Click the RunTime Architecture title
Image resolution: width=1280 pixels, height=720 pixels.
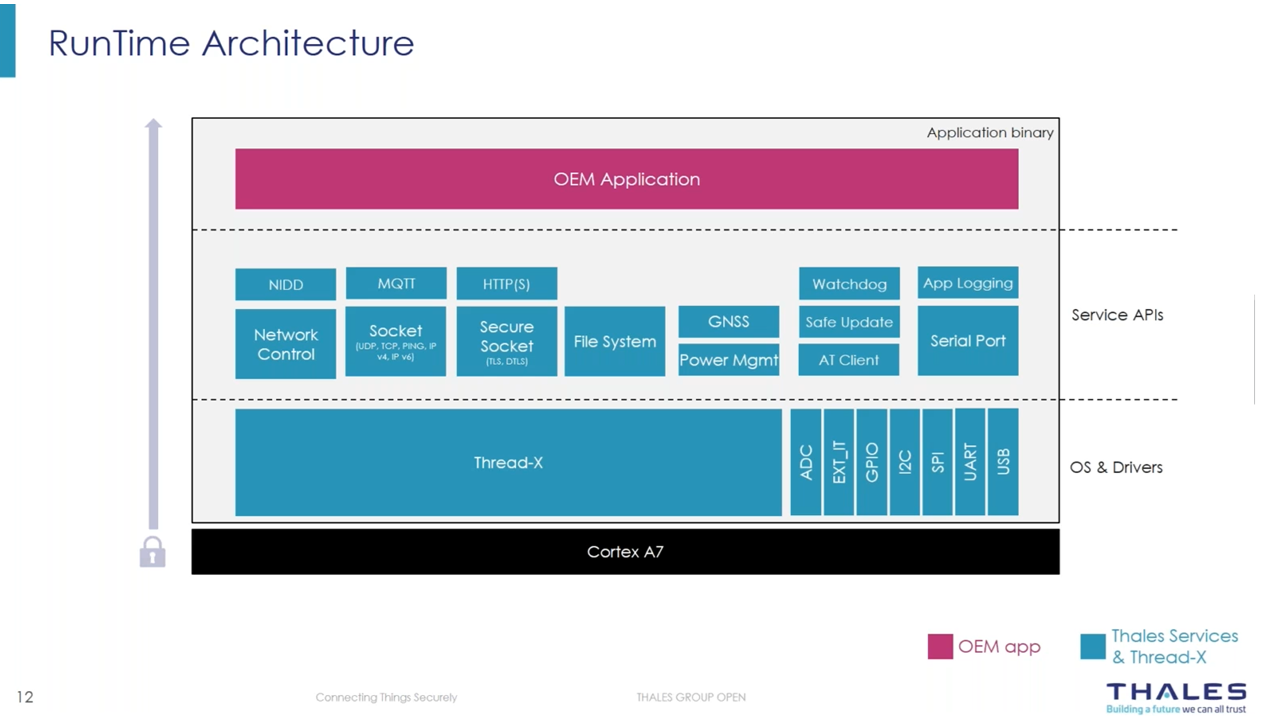point(231,43)
